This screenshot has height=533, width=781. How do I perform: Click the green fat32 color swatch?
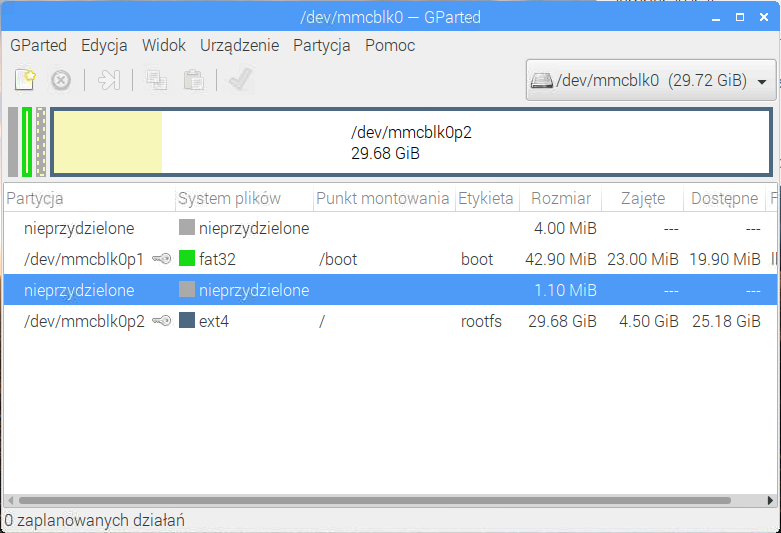[x=186, y=260]
